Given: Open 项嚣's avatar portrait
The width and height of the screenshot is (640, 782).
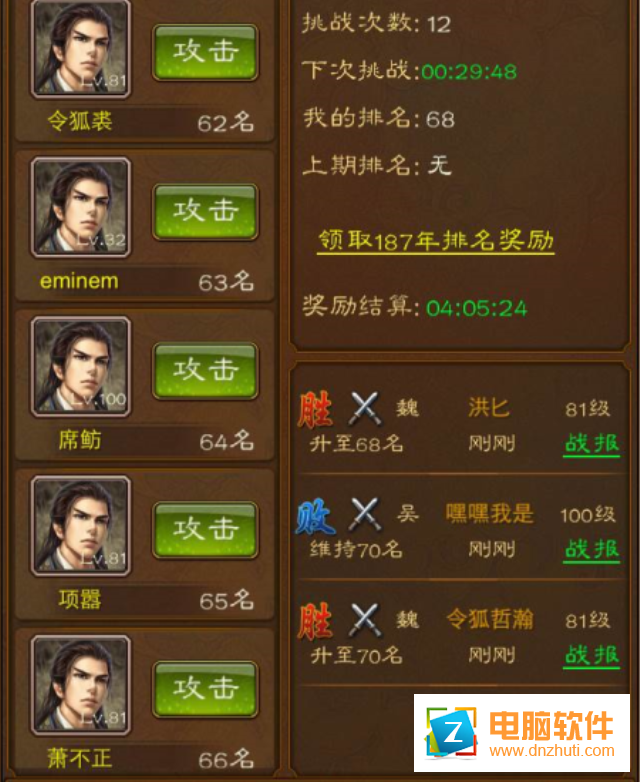Looking at the screenshot, I should click(81, 526).
